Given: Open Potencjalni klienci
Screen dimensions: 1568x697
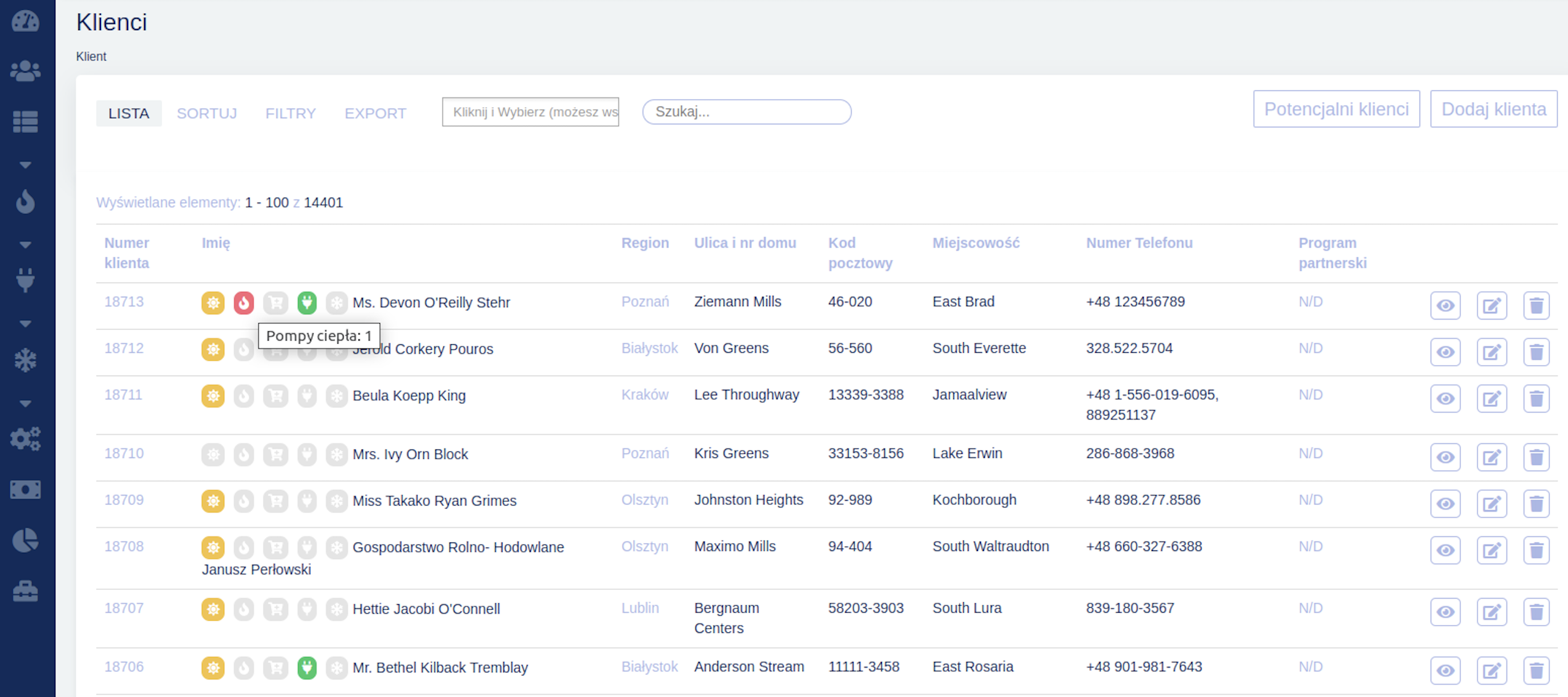Looking at the screenshot, I should [1336, 109].
